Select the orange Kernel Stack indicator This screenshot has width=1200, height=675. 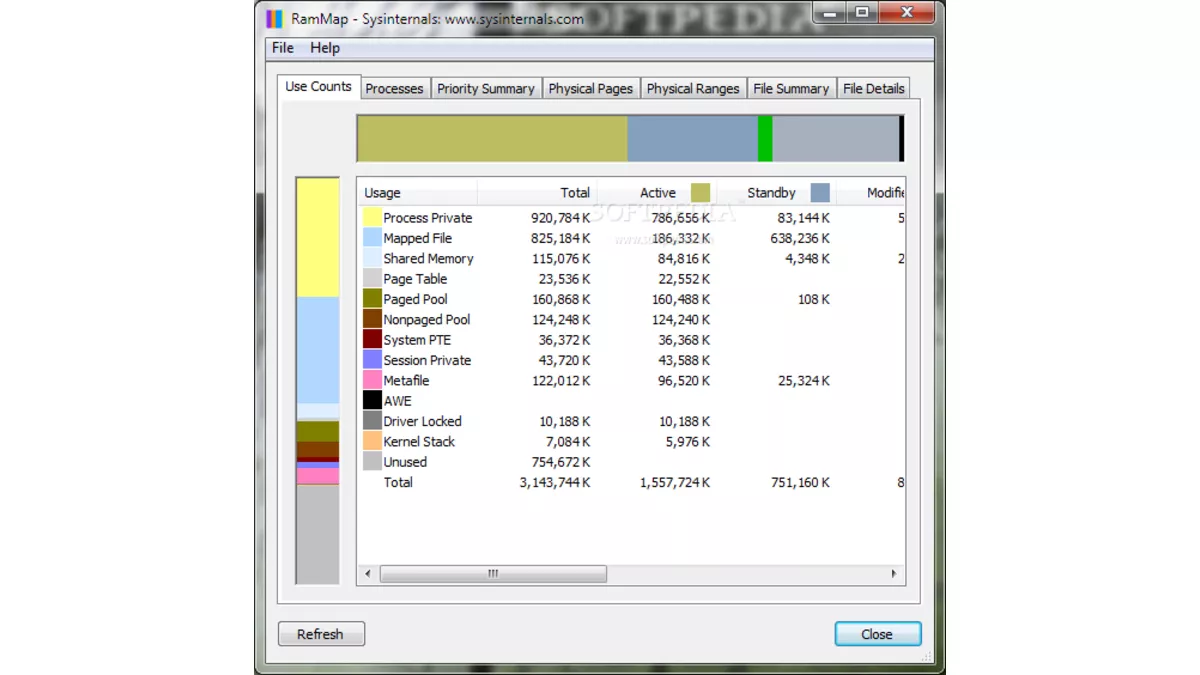(x=373, y=441)
